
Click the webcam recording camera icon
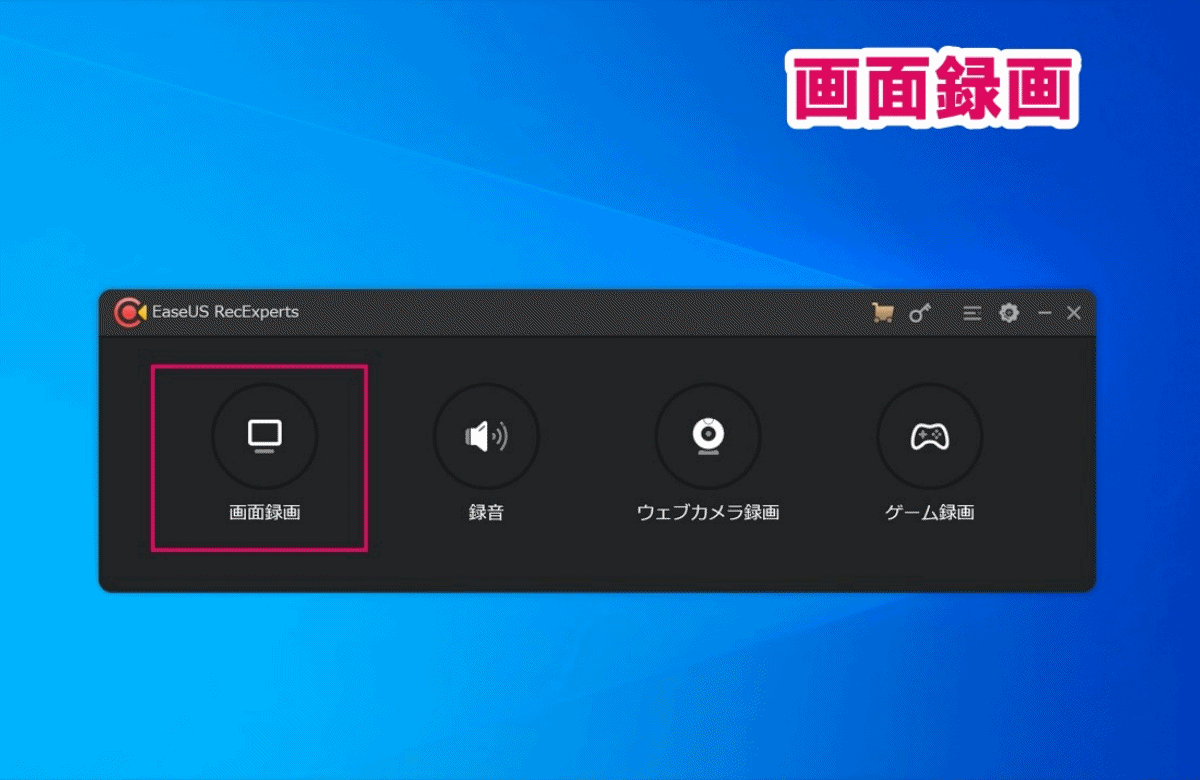(x=708, y=436)
